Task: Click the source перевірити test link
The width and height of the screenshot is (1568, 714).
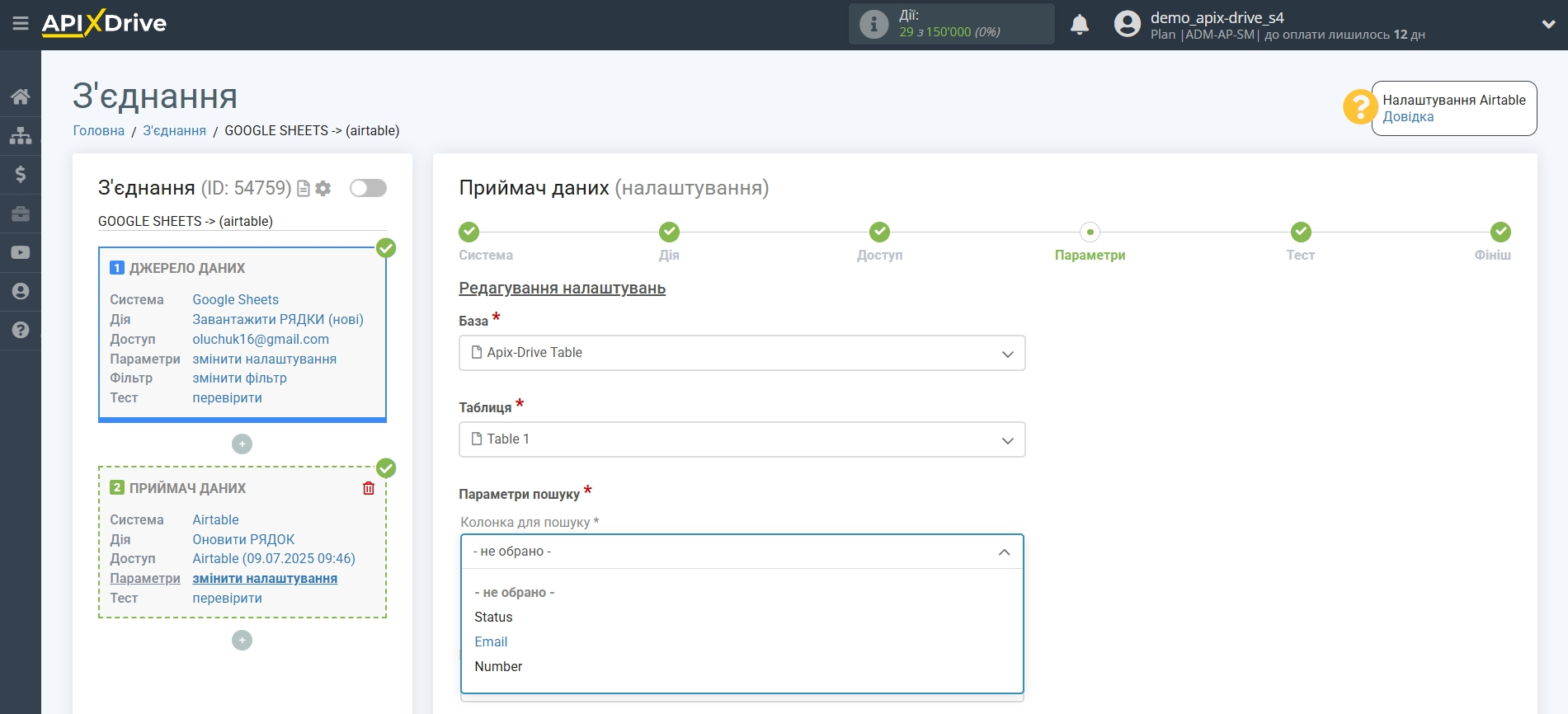Action: pos(228,397)
